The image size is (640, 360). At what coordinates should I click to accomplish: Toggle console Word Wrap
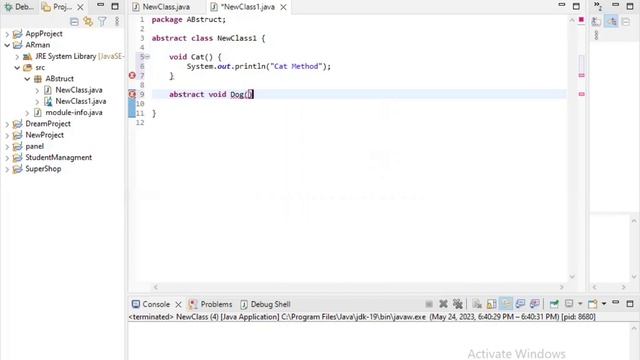click(x=506, y=304)
